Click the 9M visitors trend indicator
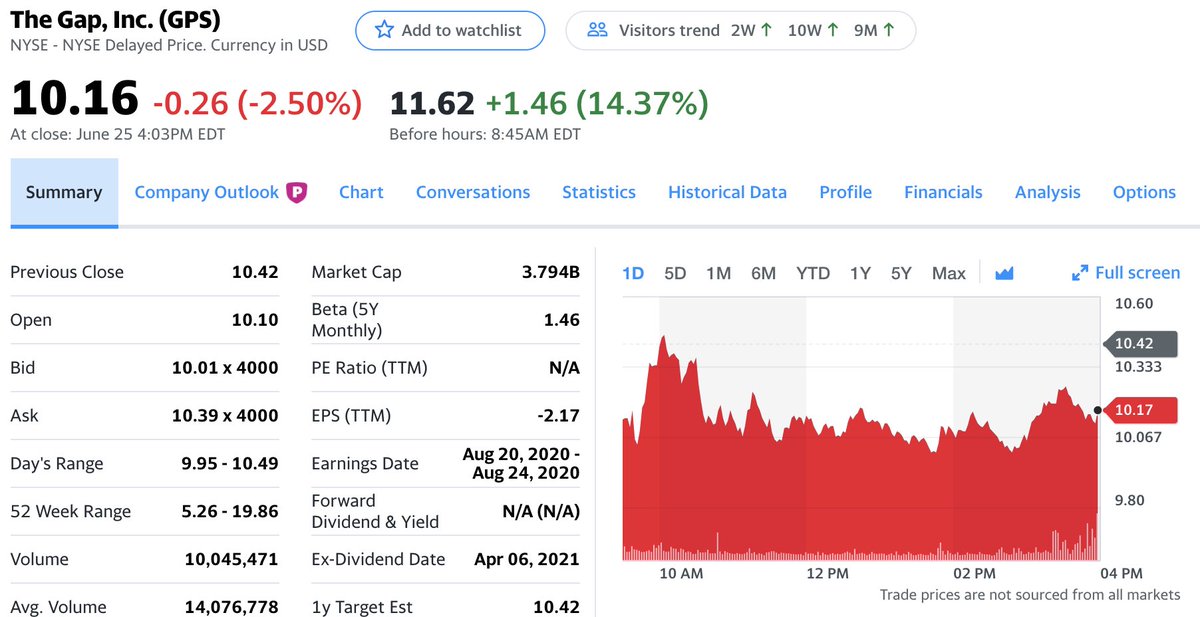The width and height of the screenshot is (1200, 617). [x=873, y=30]
